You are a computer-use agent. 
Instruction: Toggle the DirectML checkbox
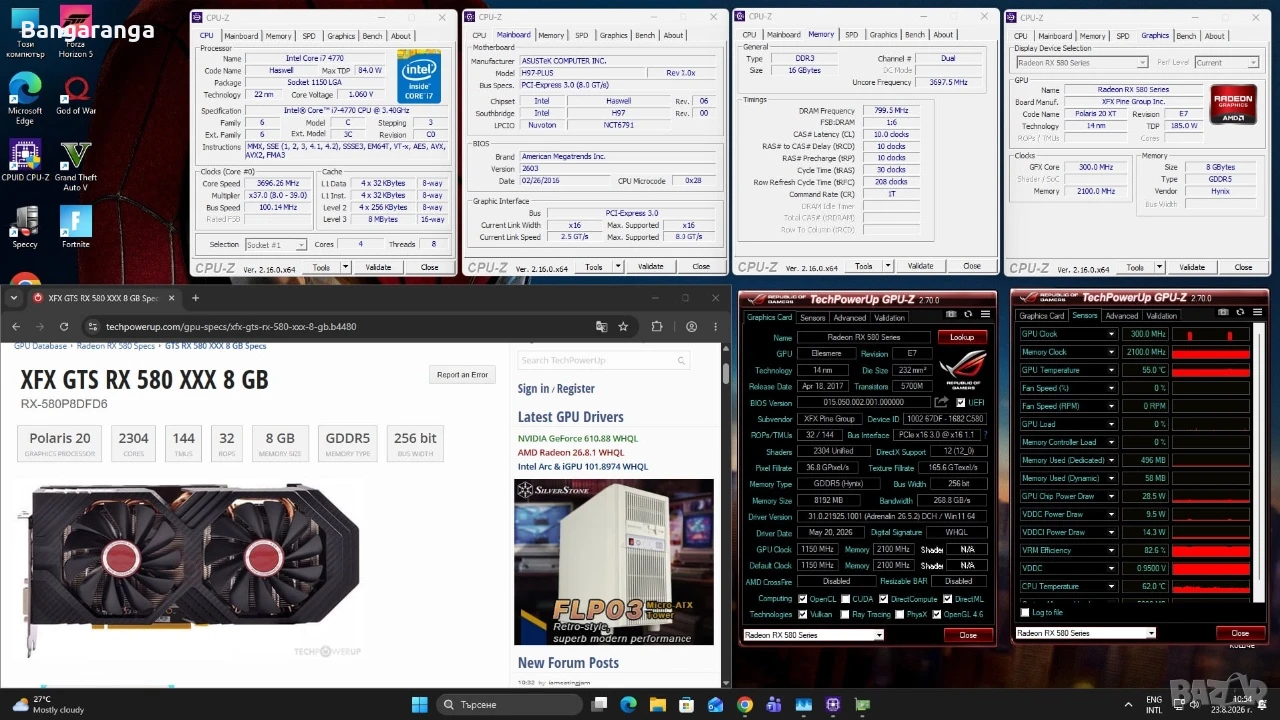pyautogui.click(x=947, y=599)
